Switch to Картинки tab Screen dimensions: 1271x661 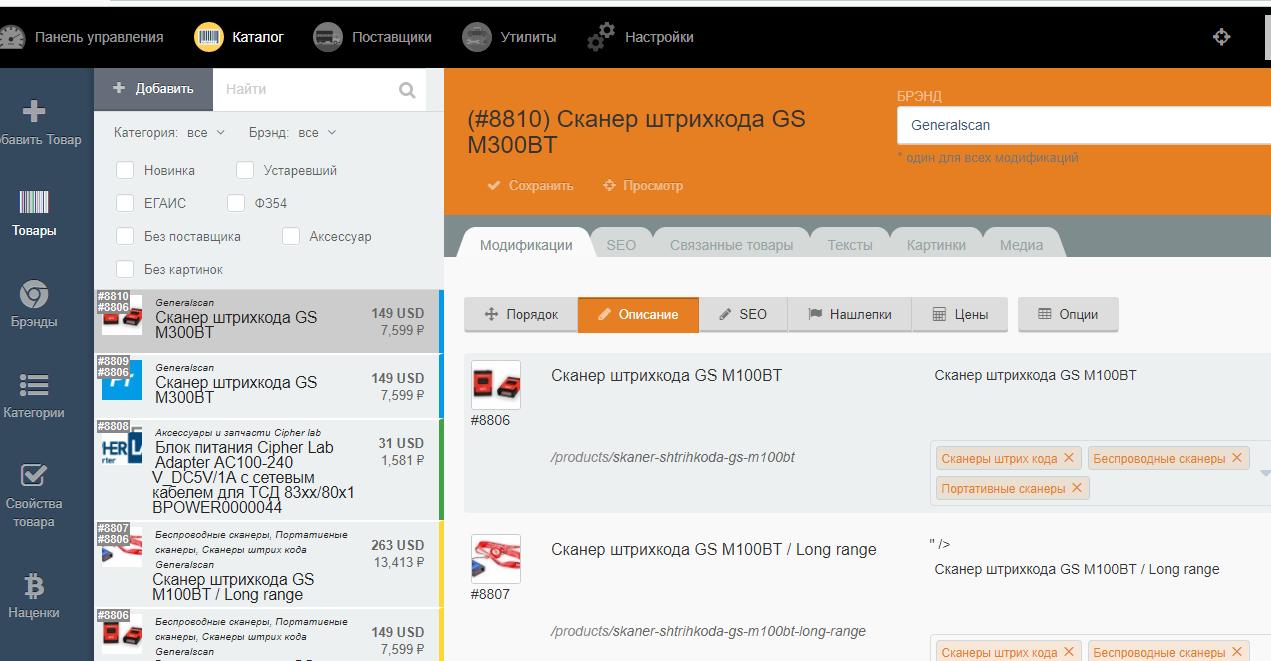936,245
